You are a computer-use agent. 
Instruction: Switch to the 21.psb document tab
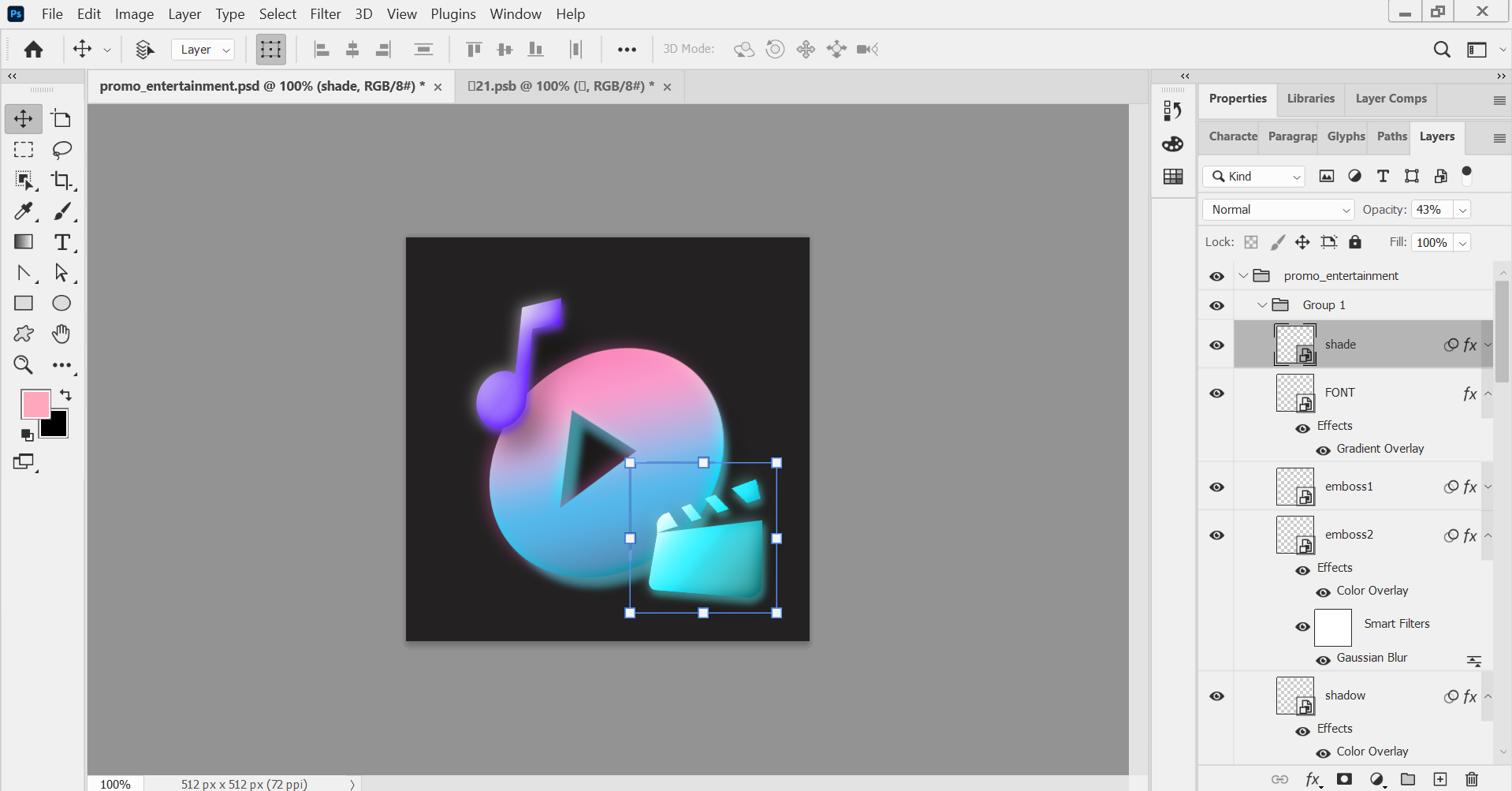[560, 86]
